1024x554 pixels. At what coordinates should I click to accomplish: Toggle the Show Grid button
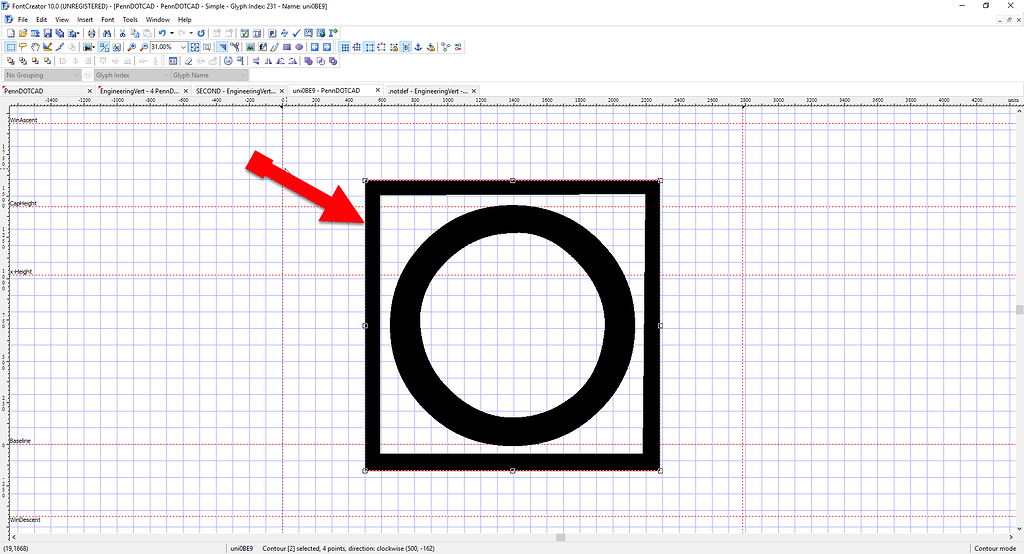(345, 47)
